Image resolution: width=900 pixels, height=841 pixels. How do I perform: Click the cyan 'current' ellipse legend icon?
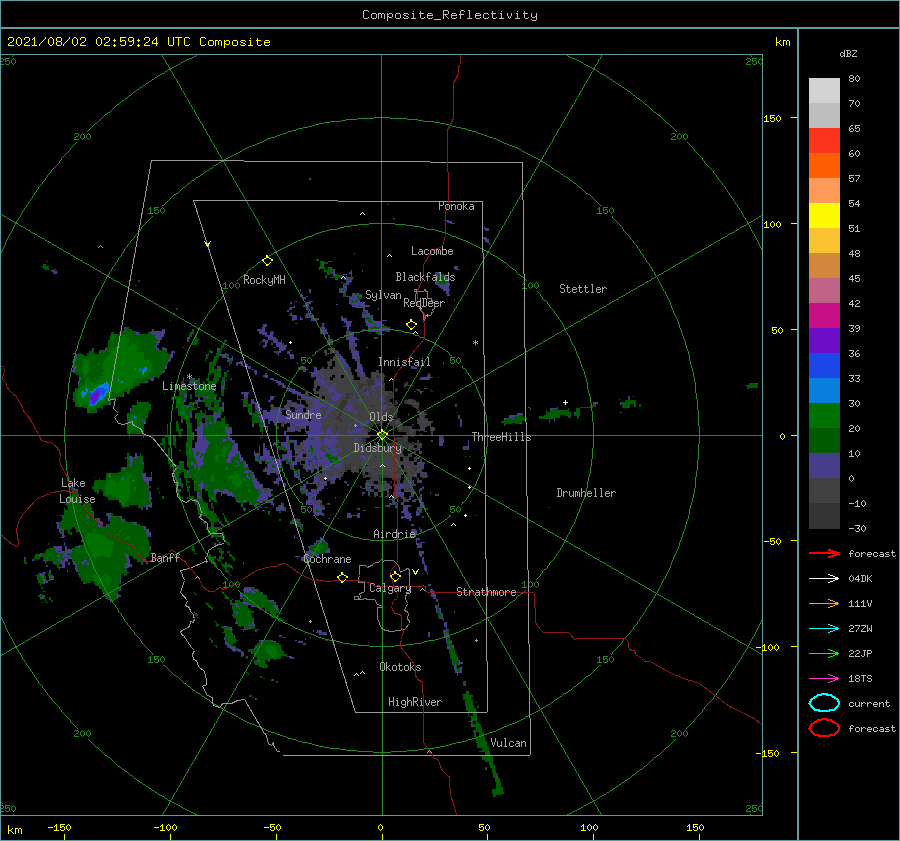pyautogui.click(x=824, y=703)
